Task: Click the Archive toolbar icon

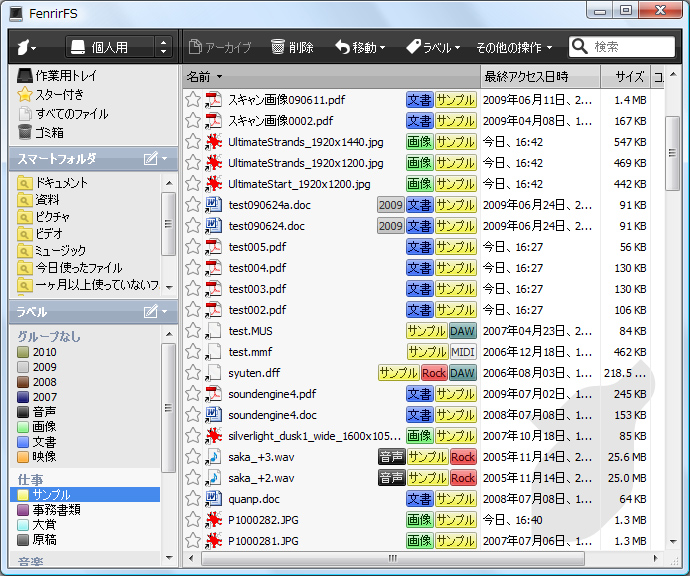Action: pos(195,47)
